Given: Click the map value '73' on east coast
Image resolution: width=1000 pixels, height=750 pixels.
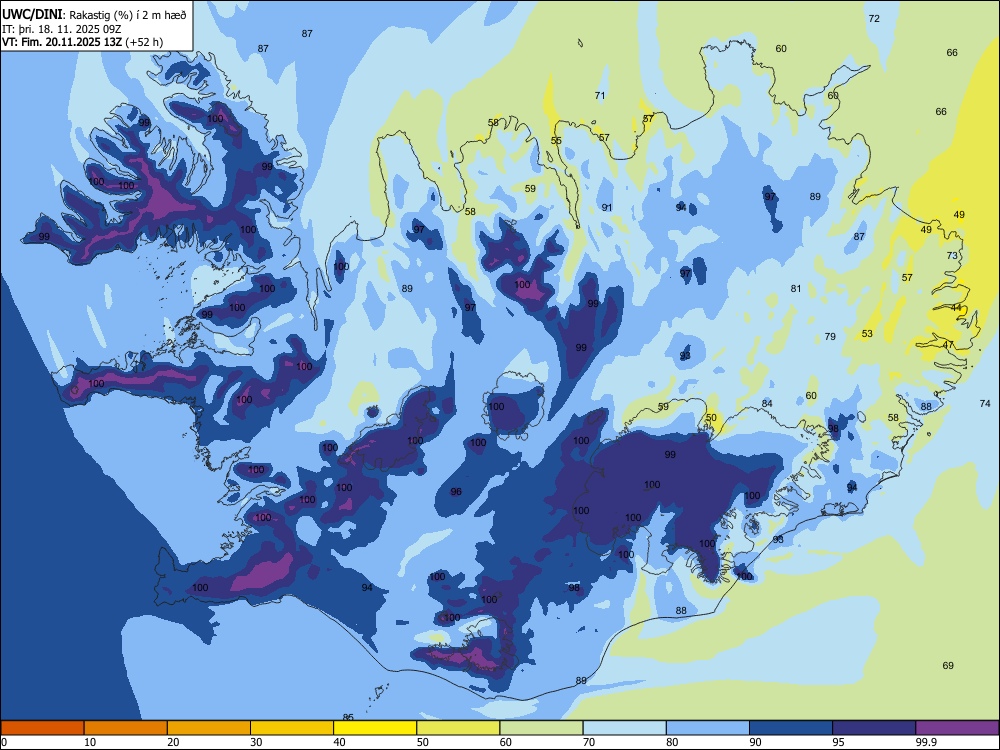Looking at the screenshot, I should point(952,255).
